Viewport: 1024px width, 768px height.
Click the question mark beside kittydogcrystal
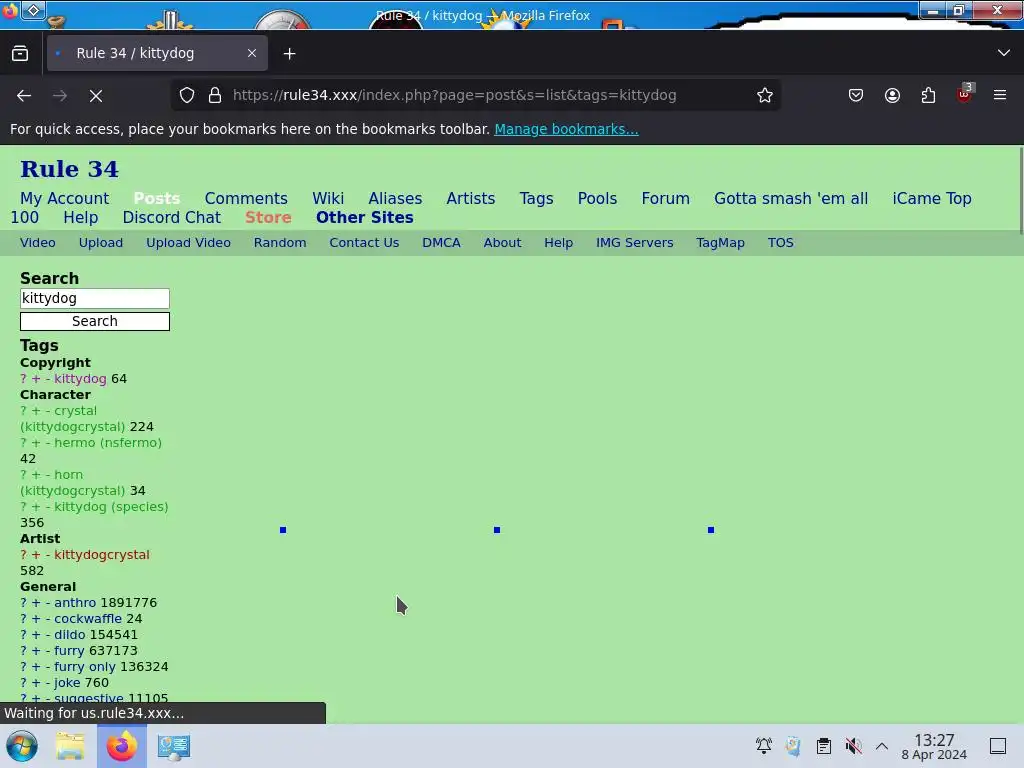coord(24,554)
